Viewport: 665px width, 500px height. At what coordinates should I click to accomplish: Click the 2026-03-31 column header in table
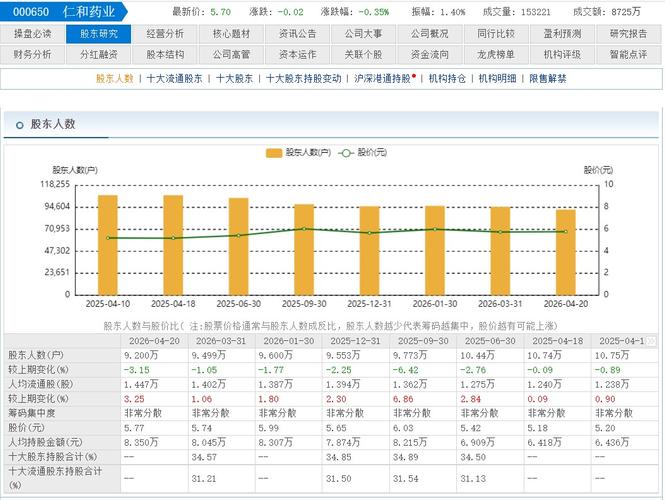(x=221, y=341)
